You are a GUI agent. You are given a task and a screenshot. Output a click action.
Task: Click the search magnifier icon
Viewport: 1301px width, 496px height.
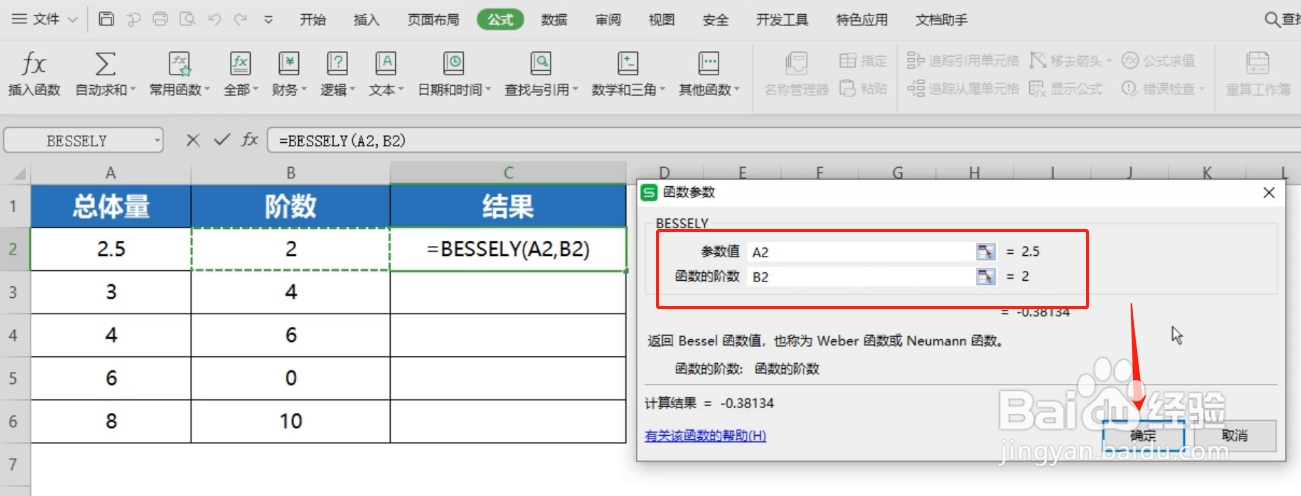[1270, 19]
